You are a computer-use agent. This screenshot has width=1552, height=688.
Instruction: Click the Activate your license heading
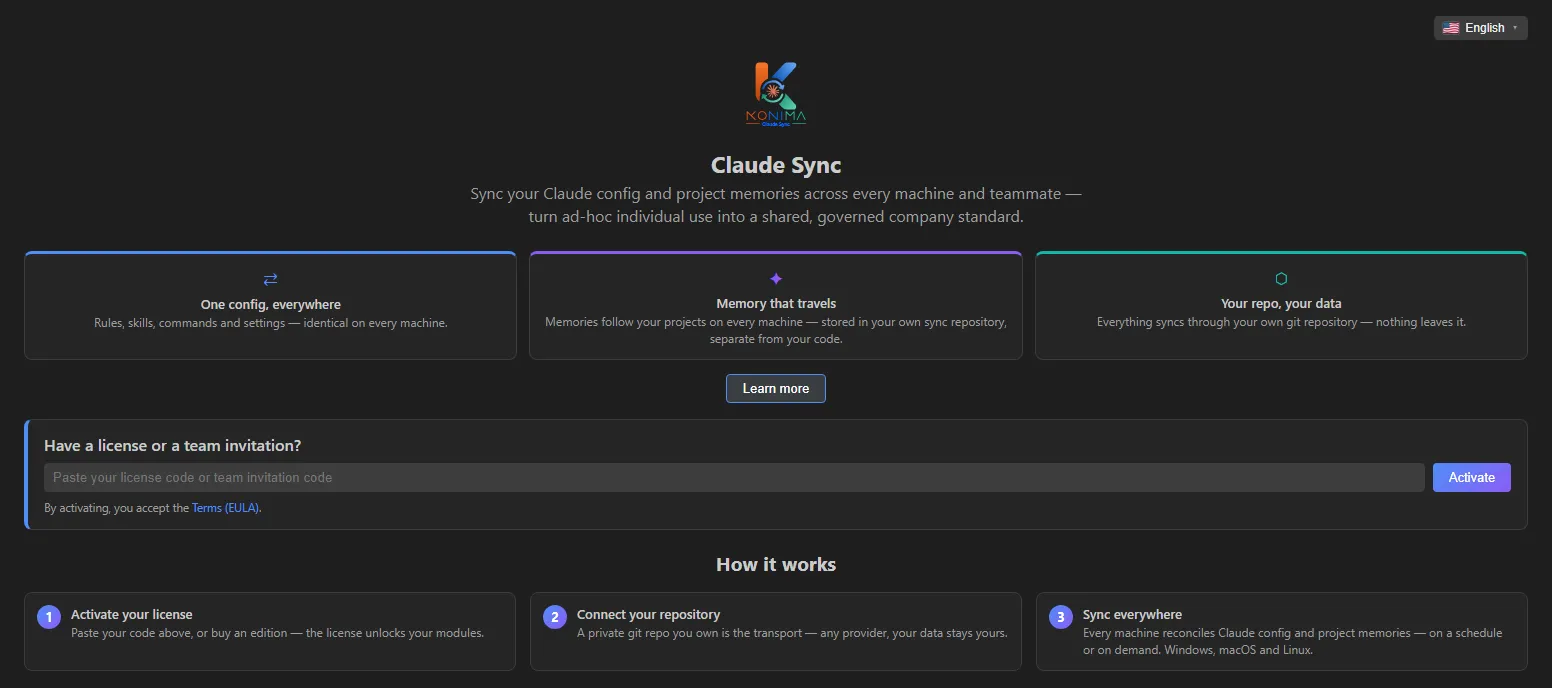click(x=132, y=614)
